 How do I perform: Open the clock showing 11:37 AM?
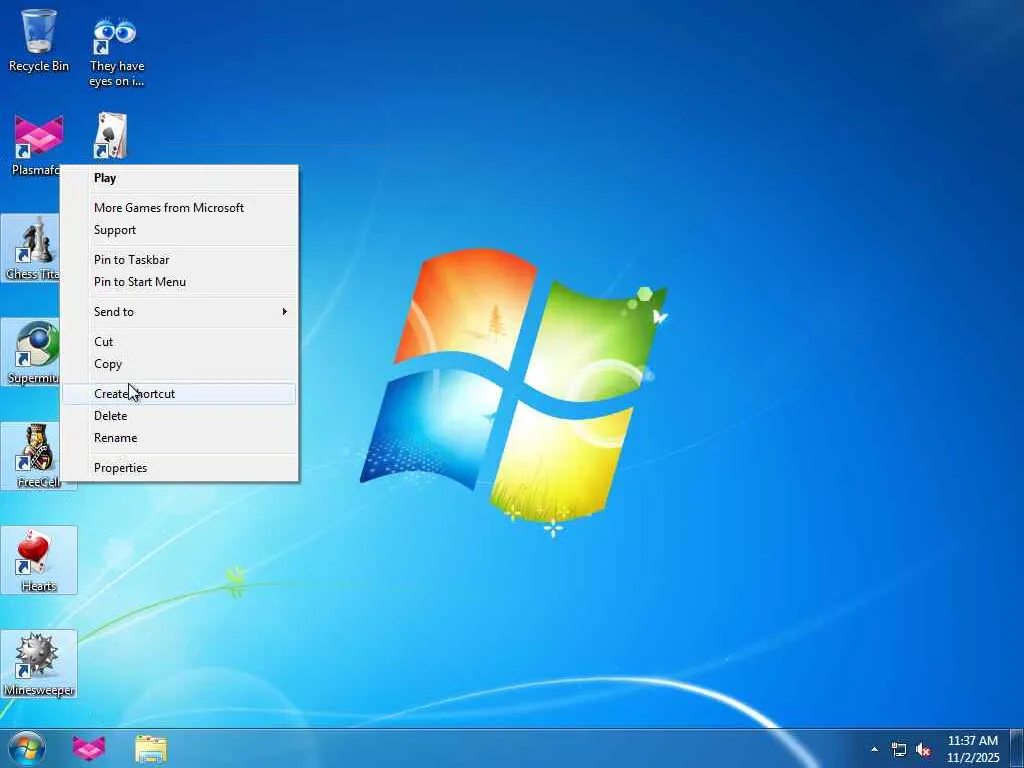pyautogui.click(x=973, y=749)
